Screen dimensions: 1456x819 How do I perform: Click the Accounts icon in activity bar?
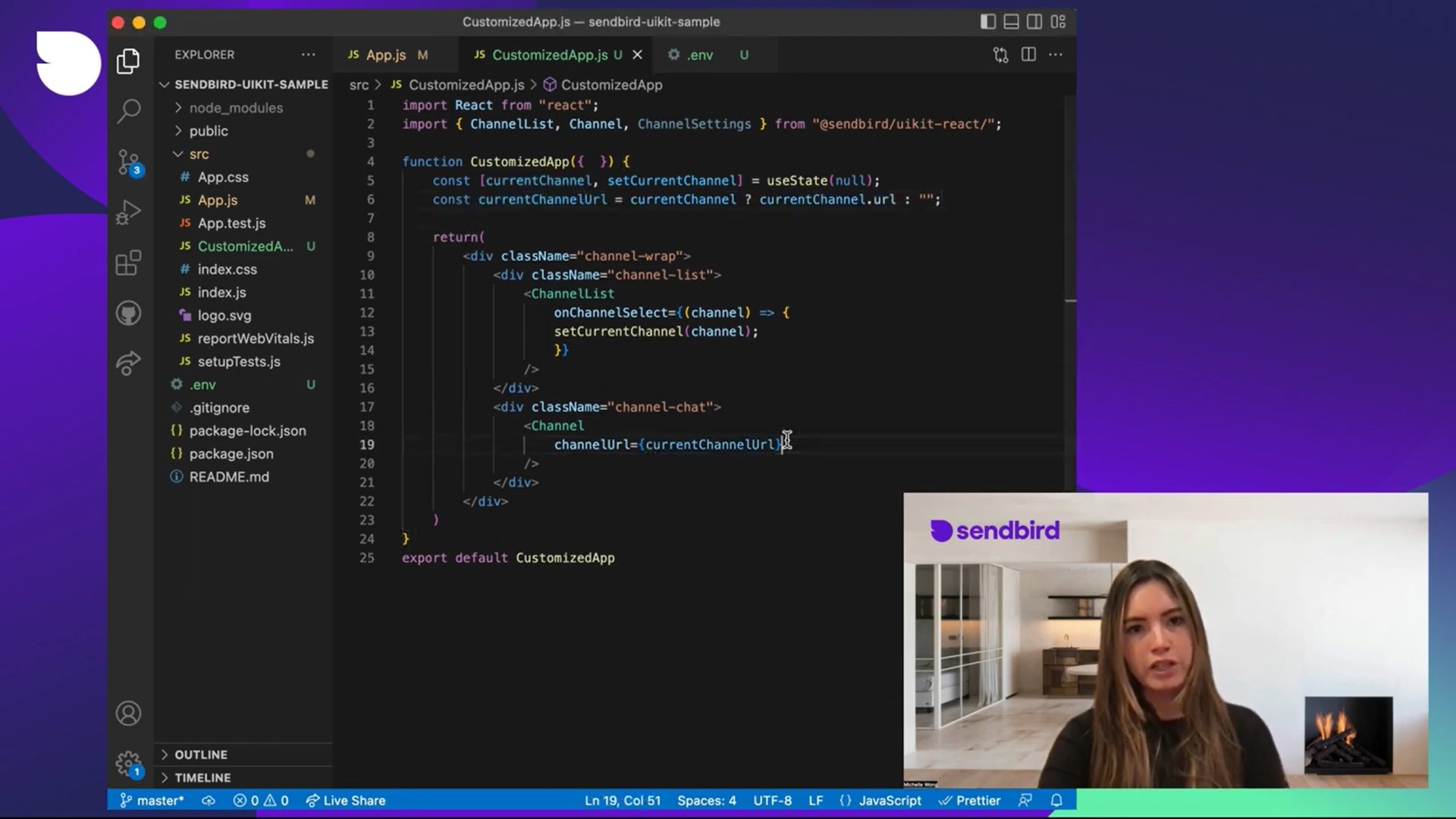129,714
